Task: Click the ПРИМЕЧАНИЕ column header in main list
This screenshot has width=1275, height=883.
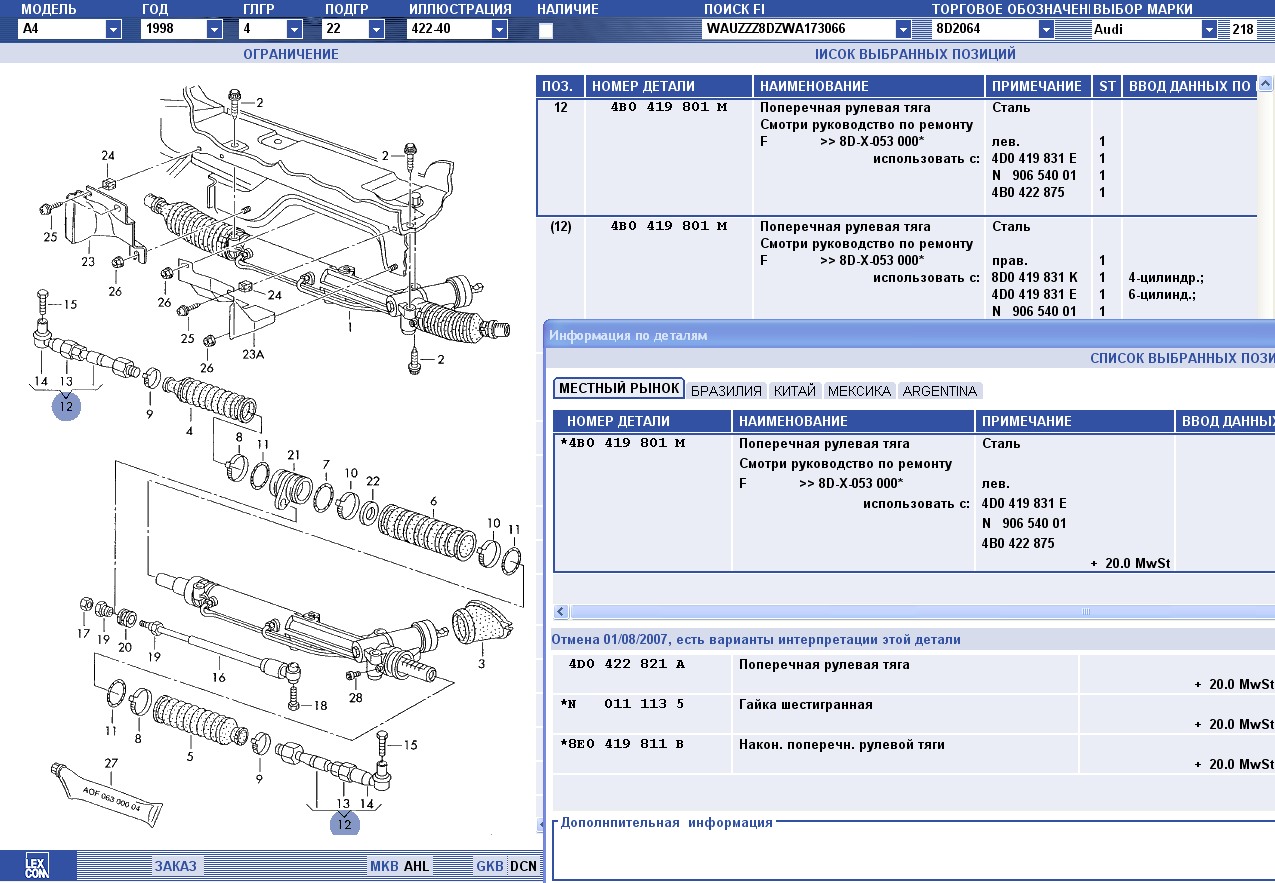Action: click(x=1039, y=86)
